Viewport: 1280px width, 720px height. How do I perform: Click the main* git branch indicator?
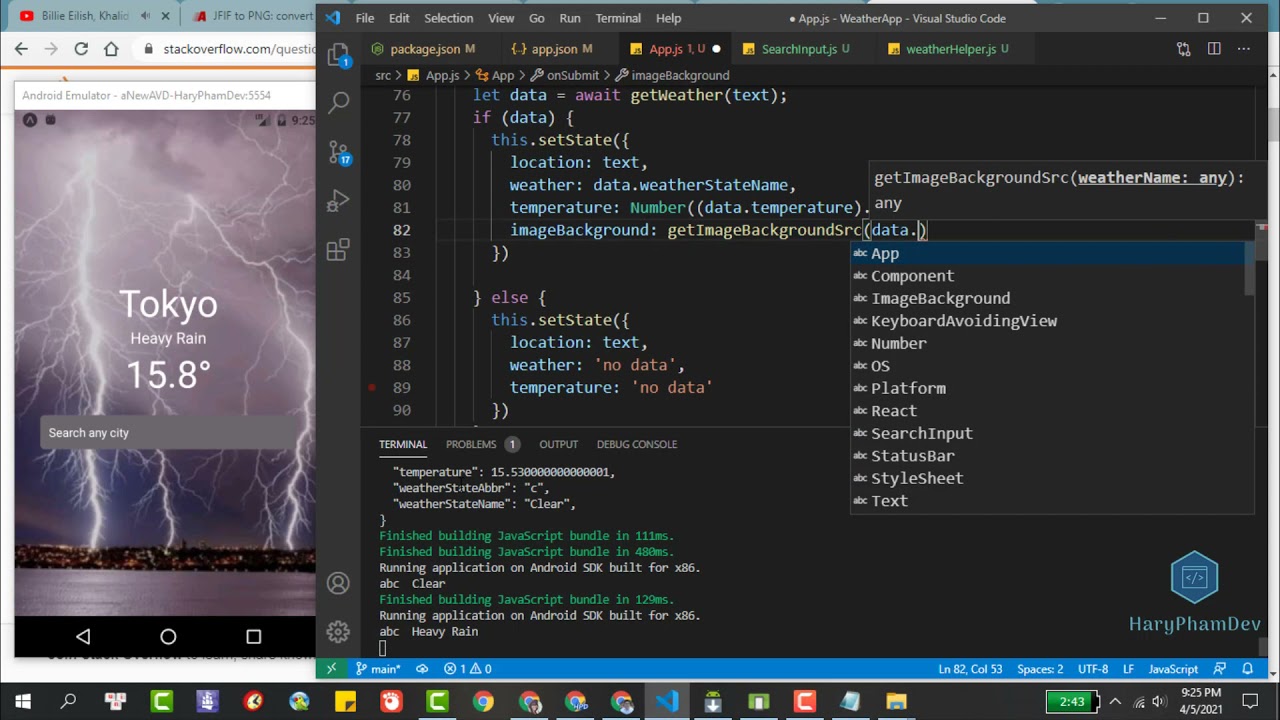tap(378, 669)
